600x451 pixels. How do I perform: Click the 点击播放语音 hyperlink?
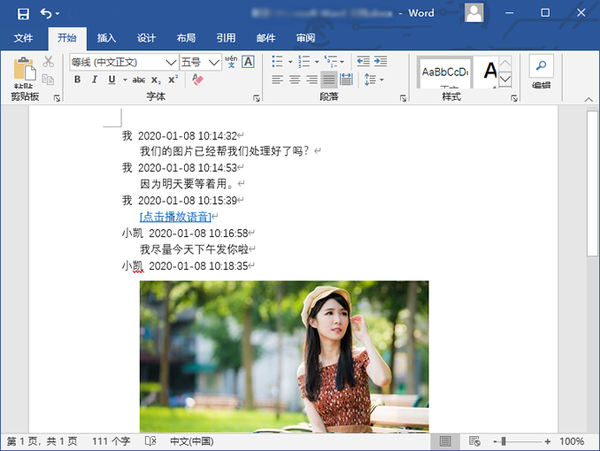pos(175,216)
